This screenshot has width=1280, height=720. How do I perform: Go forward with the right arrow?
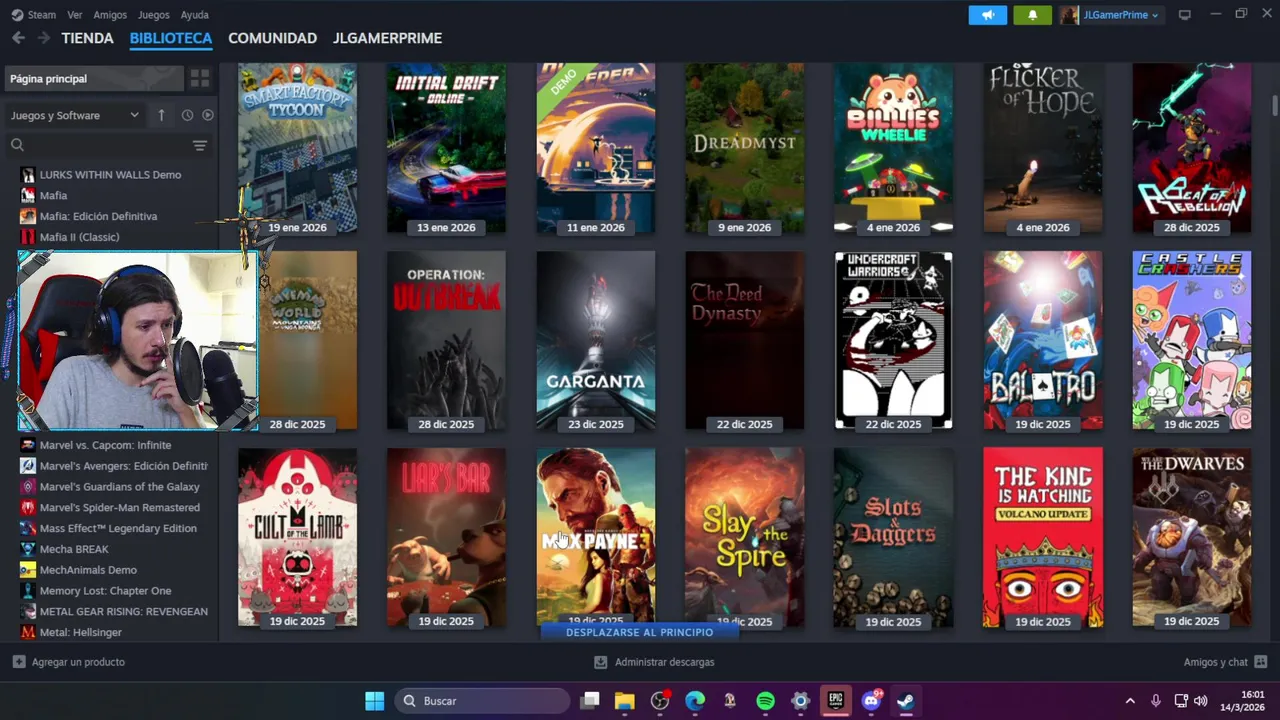[43, 38]
